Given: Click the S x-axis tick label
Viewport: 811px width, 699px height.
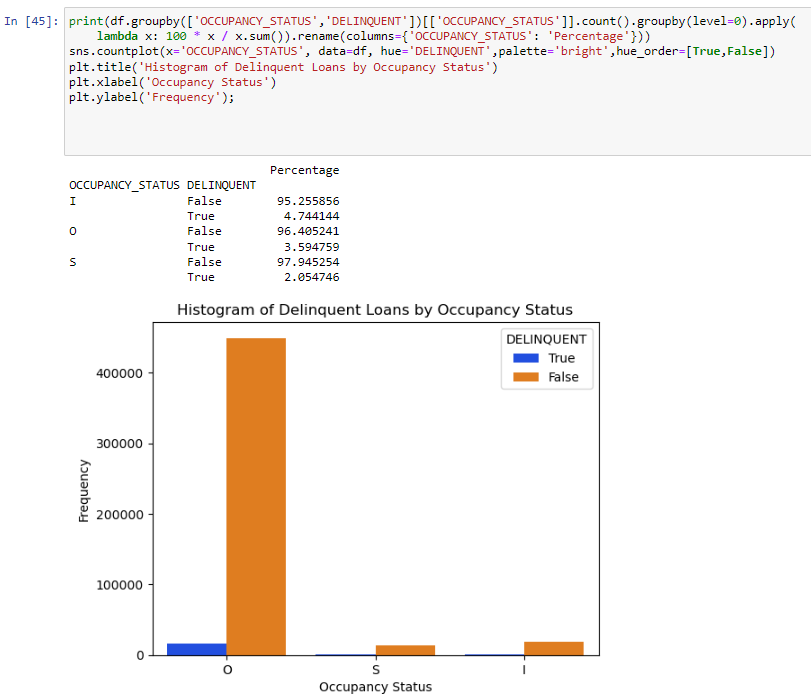Looking at the screenshot, I should 376,670.
